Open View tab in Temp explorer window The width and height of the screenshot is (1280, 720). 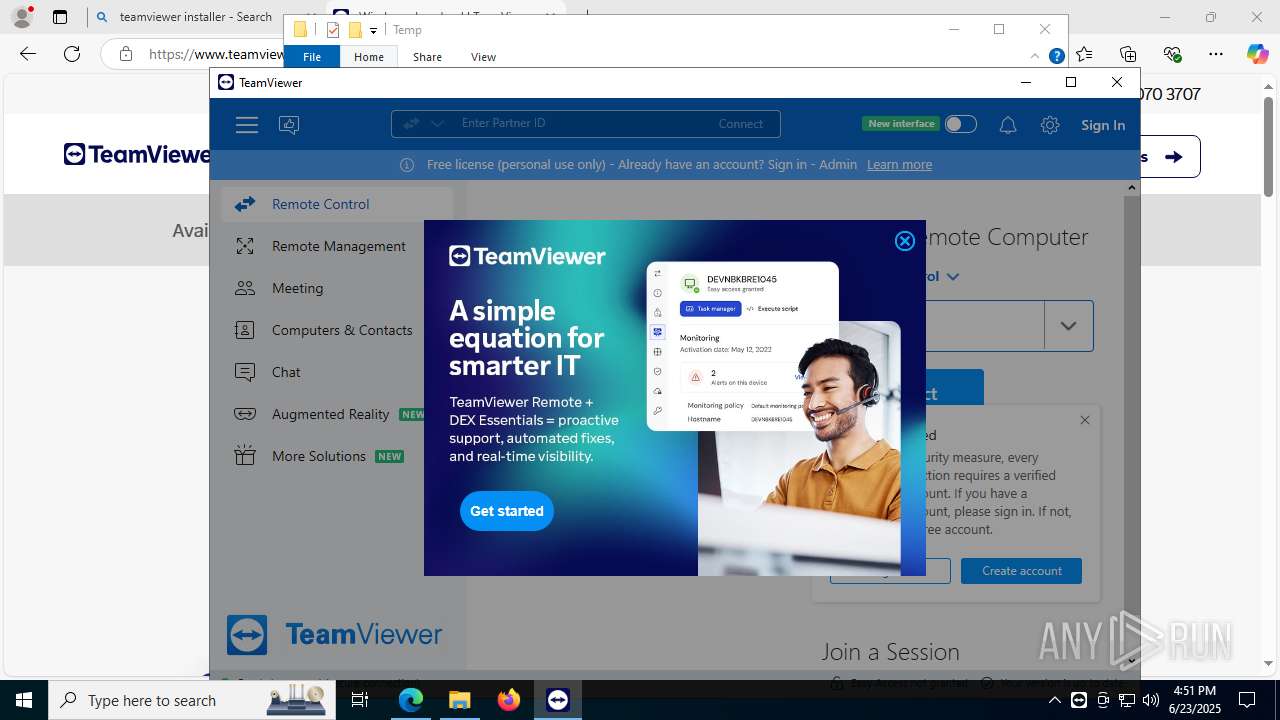(x=483, y=57)
